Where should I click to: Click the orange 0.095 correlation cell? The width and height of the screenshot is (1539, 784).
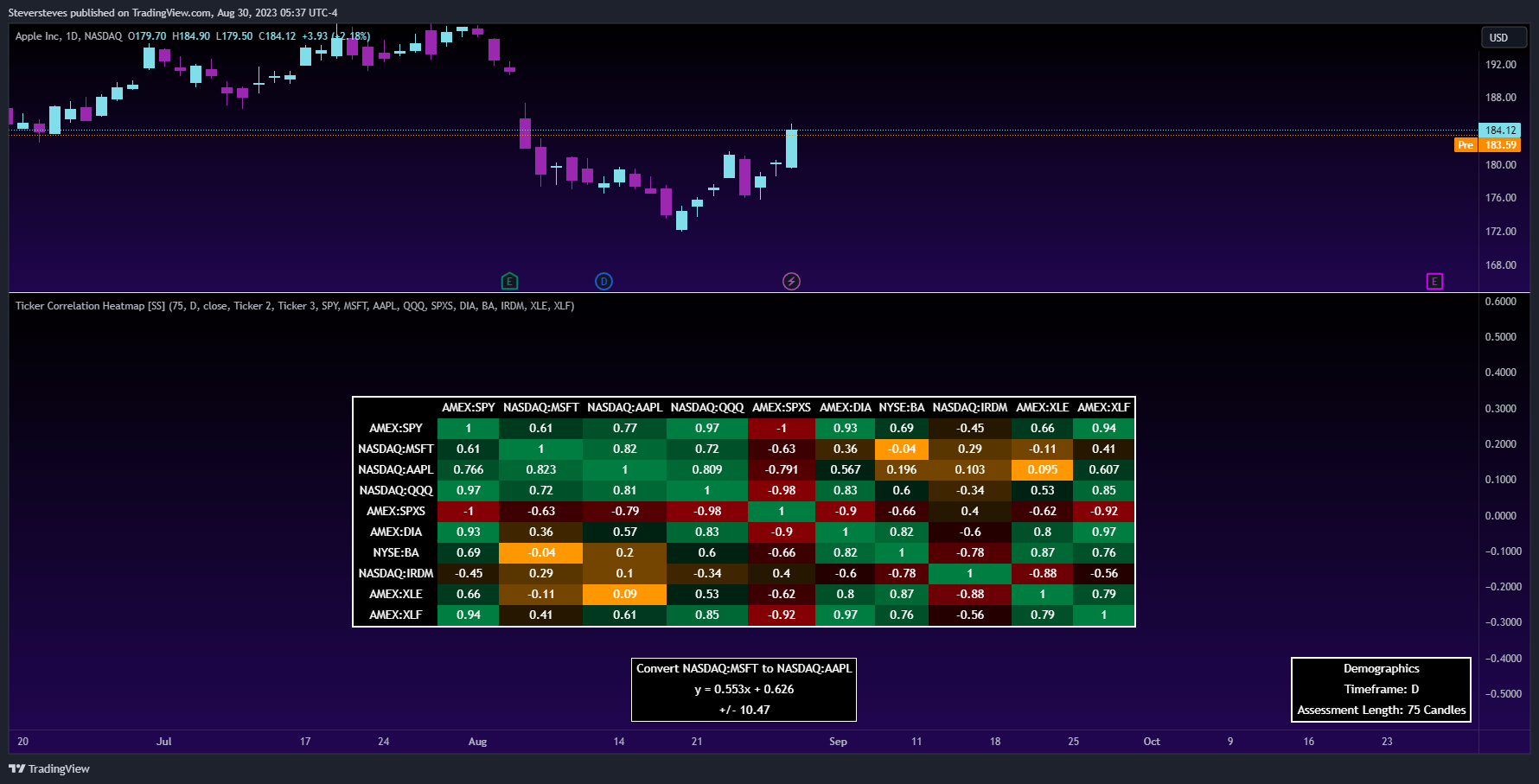pos(1043,469)
